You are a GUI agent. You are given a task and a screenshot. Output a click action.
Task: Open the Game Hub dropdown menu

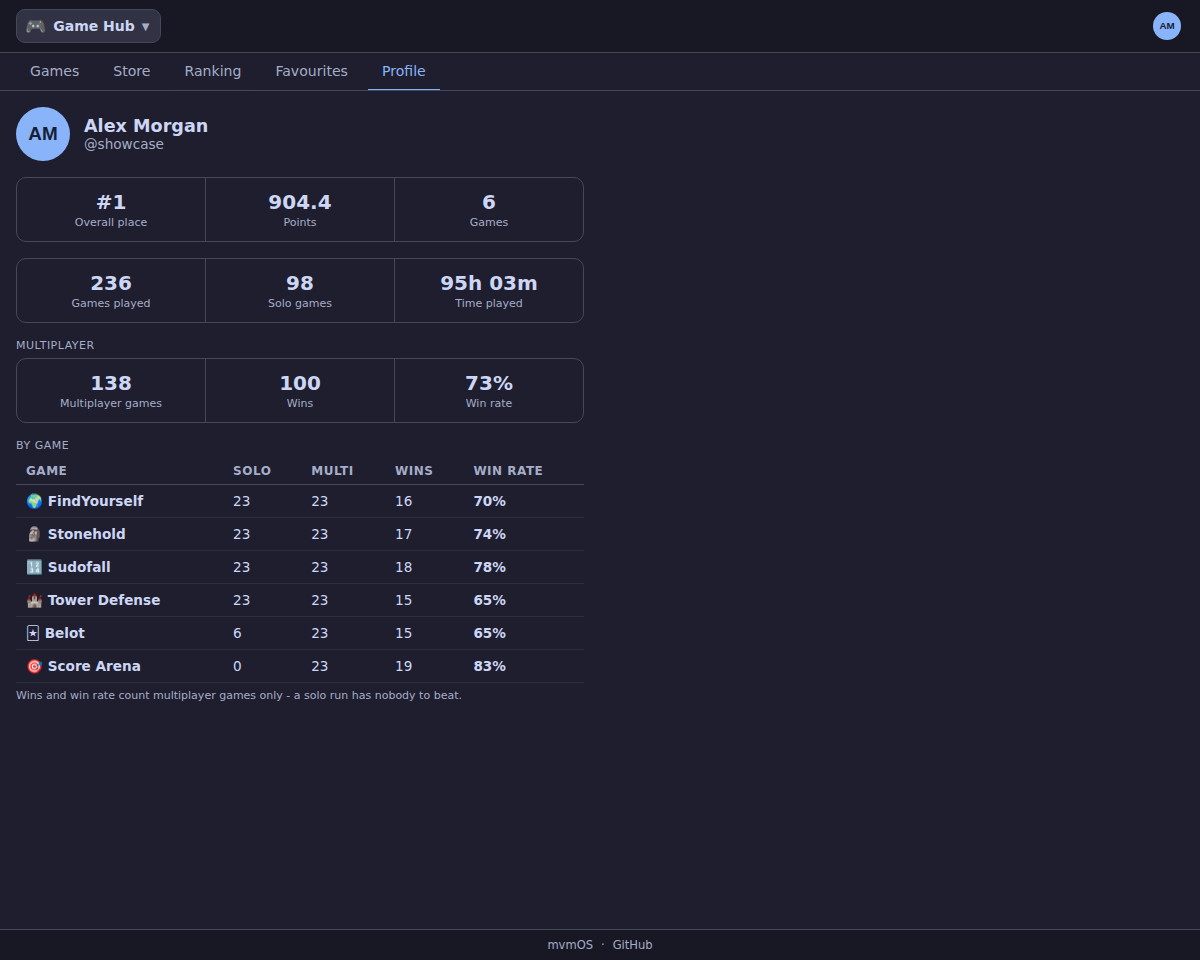tap(88, 26)
